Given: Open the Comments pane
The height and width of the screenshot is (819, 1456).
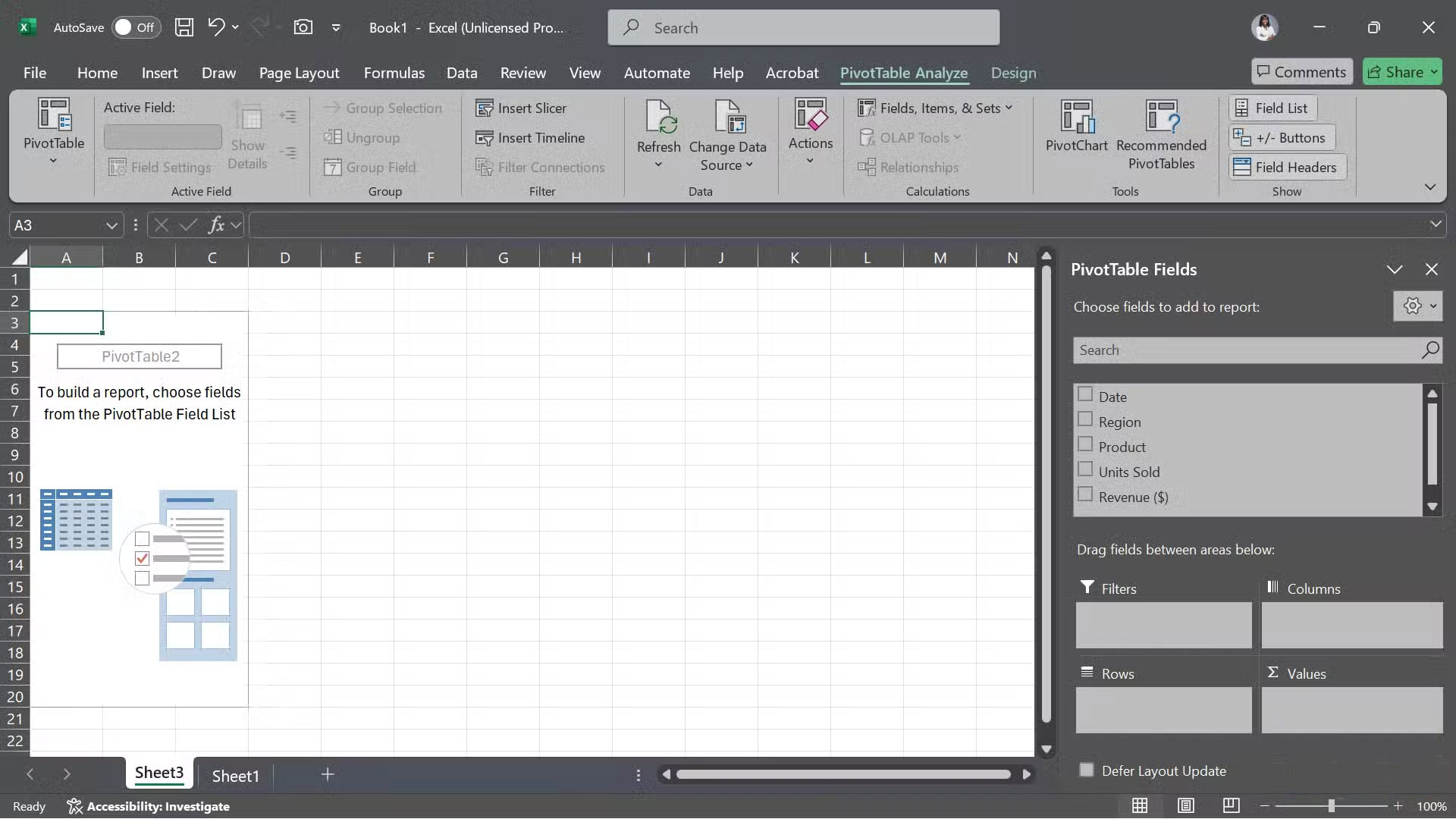Looking at the screenshot, I should tap(1301, 71).
